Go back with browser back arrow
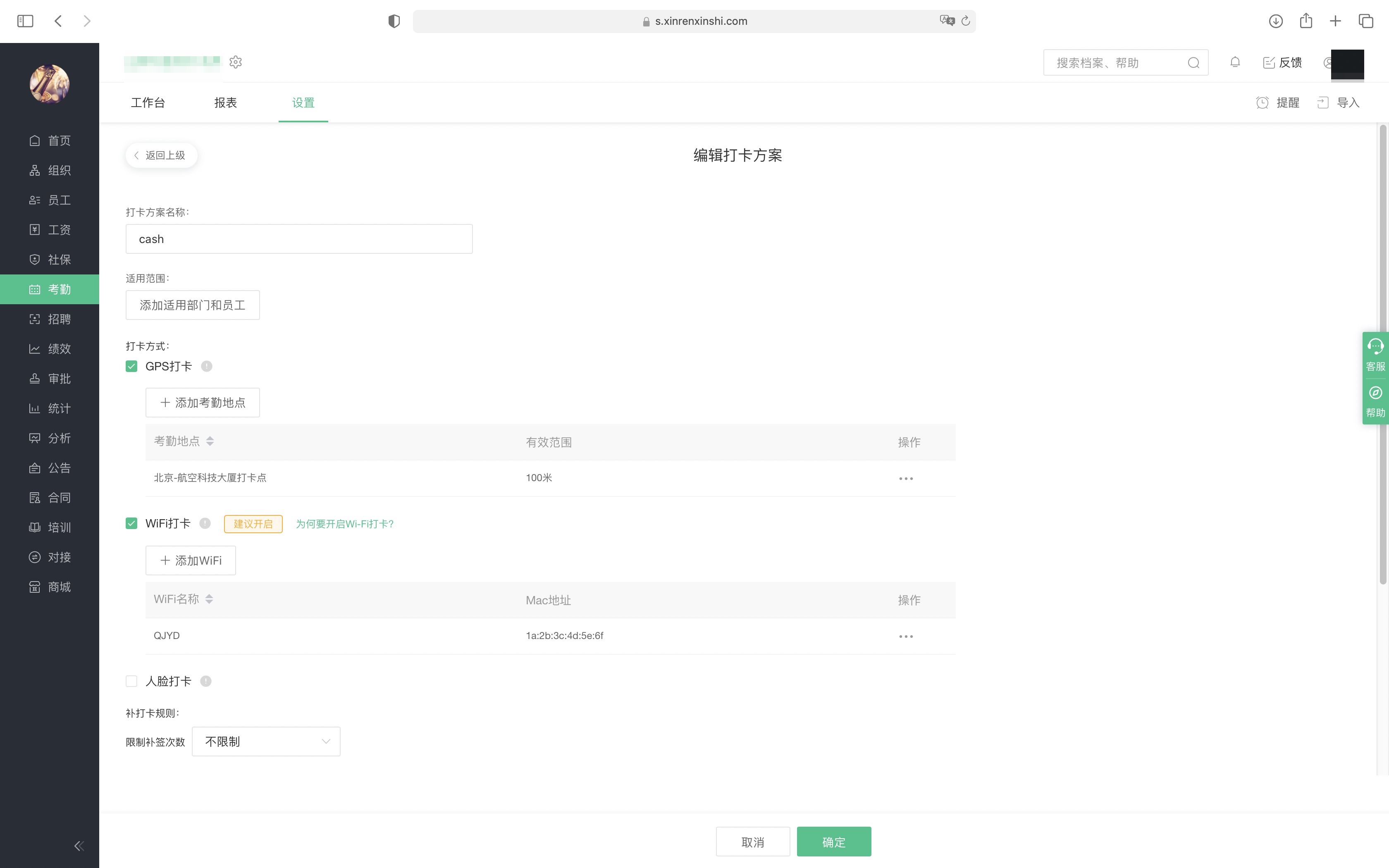Screen dimensions: 1389x868 58,21
